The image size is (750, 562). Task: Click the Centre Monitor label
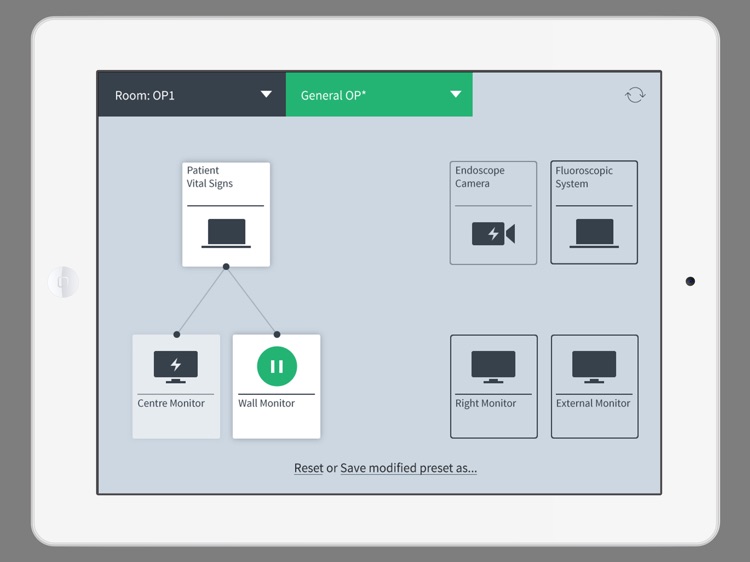tap(171, 403)
